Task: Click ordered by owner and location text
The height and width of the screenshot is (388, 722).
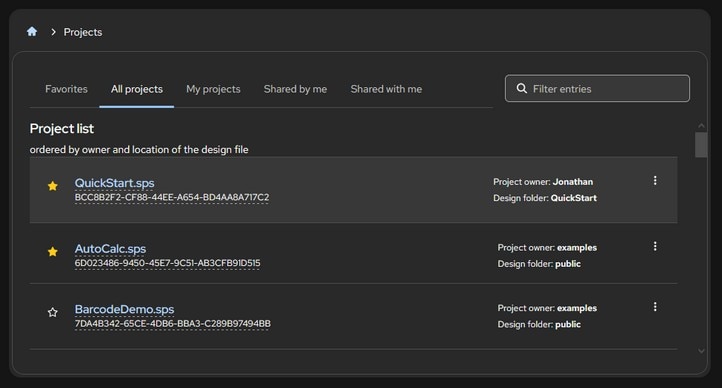Action: pyautogui.click(x=139, y=150)
